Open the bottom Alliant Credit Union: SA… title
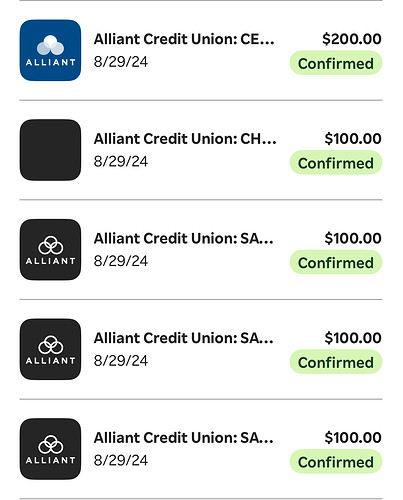 [184, 438]
